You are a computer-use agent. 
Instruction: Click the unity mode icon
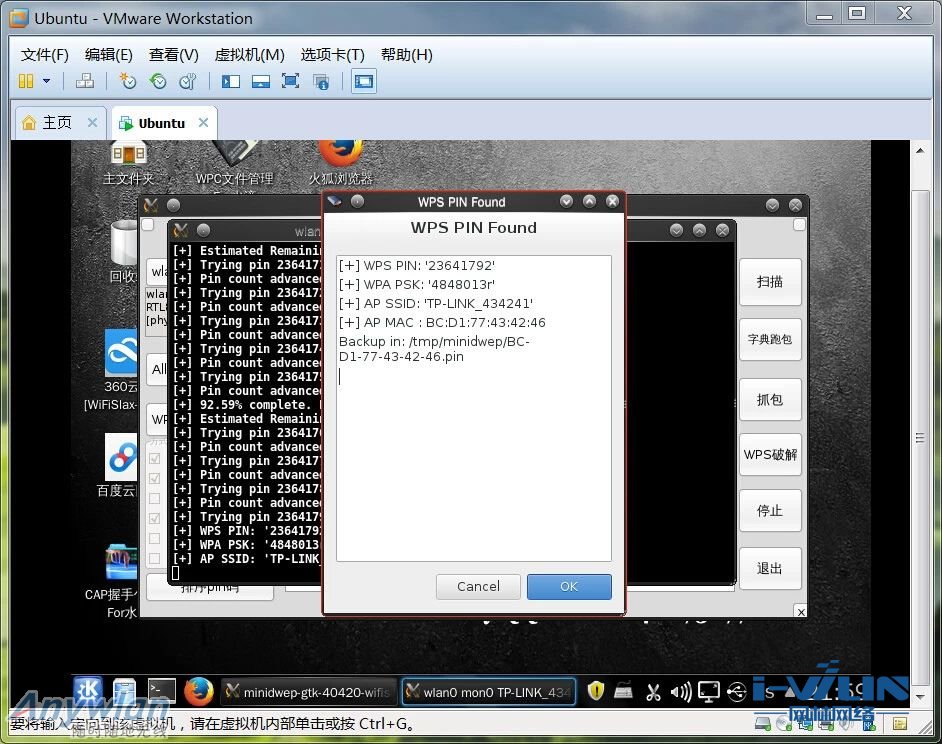[321, 82]
